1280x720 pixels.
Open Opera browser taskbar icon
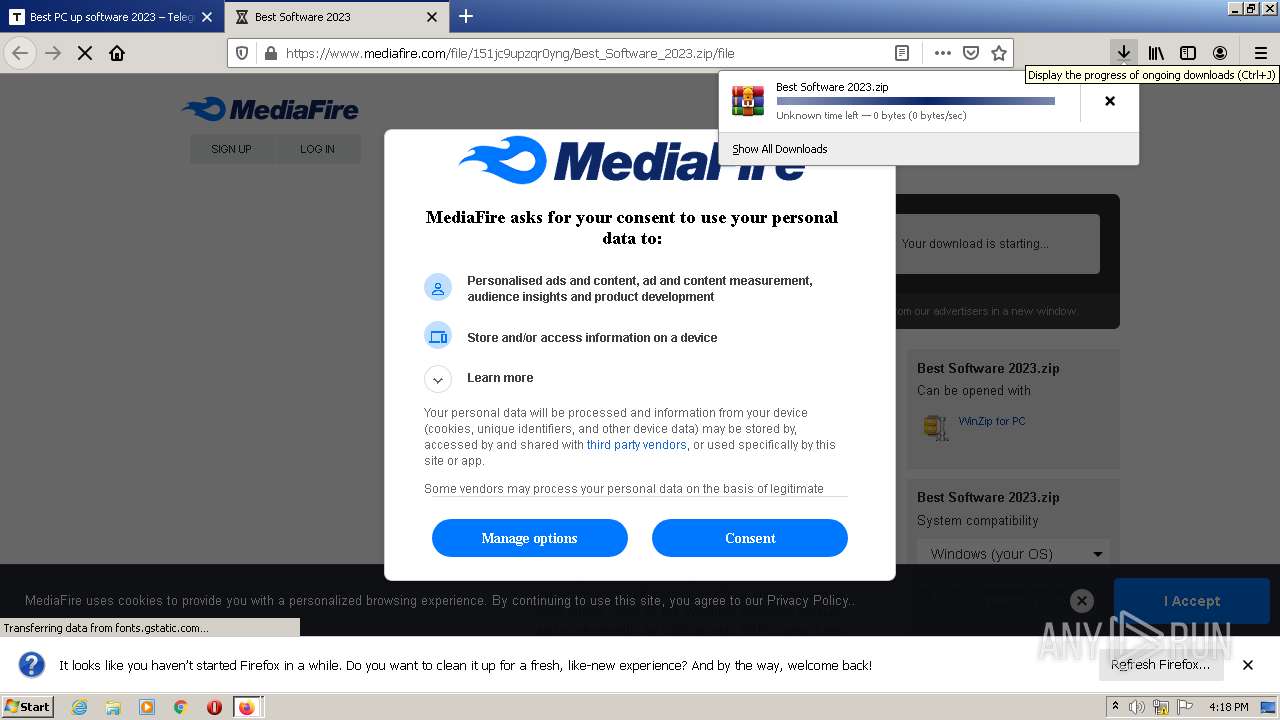[214, 707]
